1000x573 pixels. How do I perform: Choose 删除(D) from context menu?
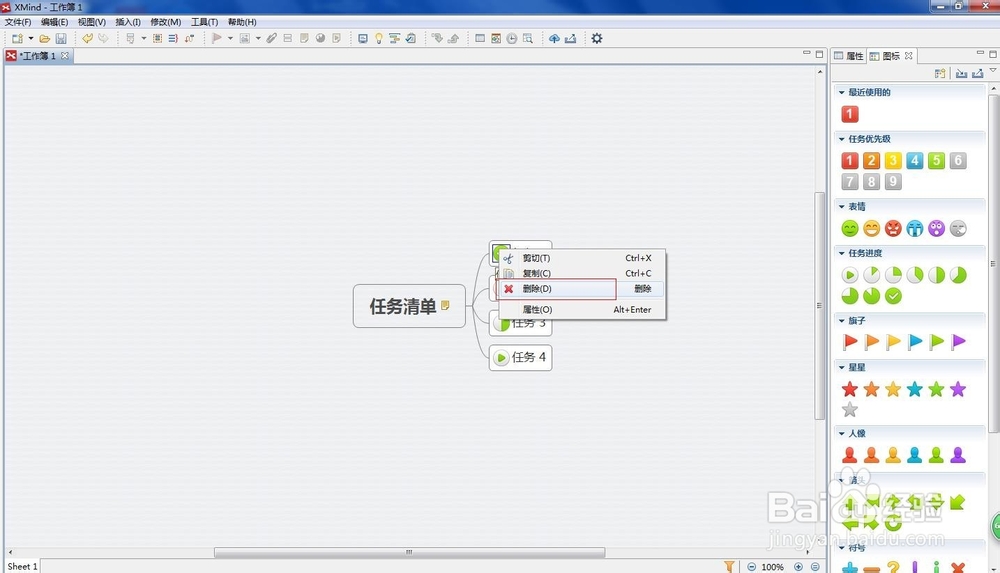pyautogui.click(x=582, y=288)
